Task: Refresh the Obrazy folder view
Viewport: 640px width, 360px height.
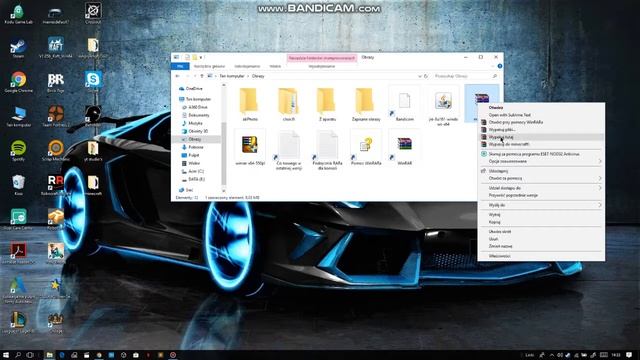Action: 426,76
